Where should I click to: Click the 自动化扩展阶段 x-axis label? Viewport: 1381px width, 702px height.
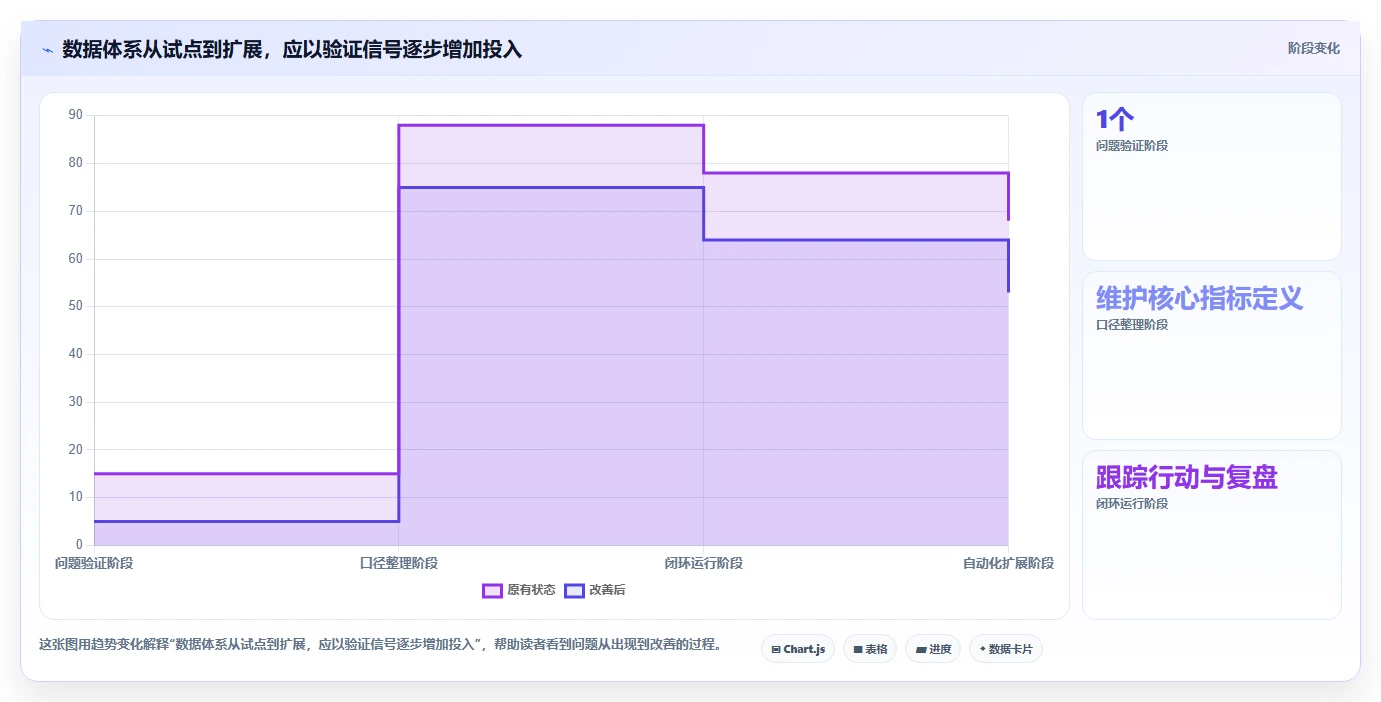1008,563
